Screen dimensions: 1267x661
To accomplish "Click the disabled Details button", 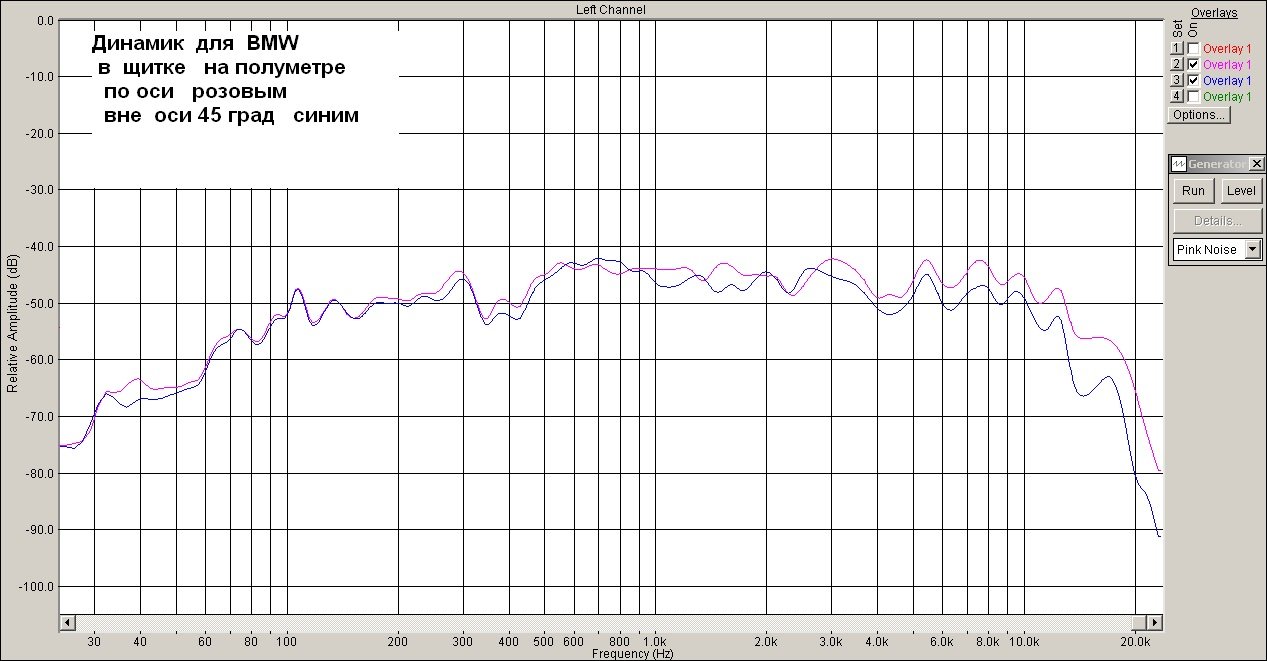I will coord(1217,221).
